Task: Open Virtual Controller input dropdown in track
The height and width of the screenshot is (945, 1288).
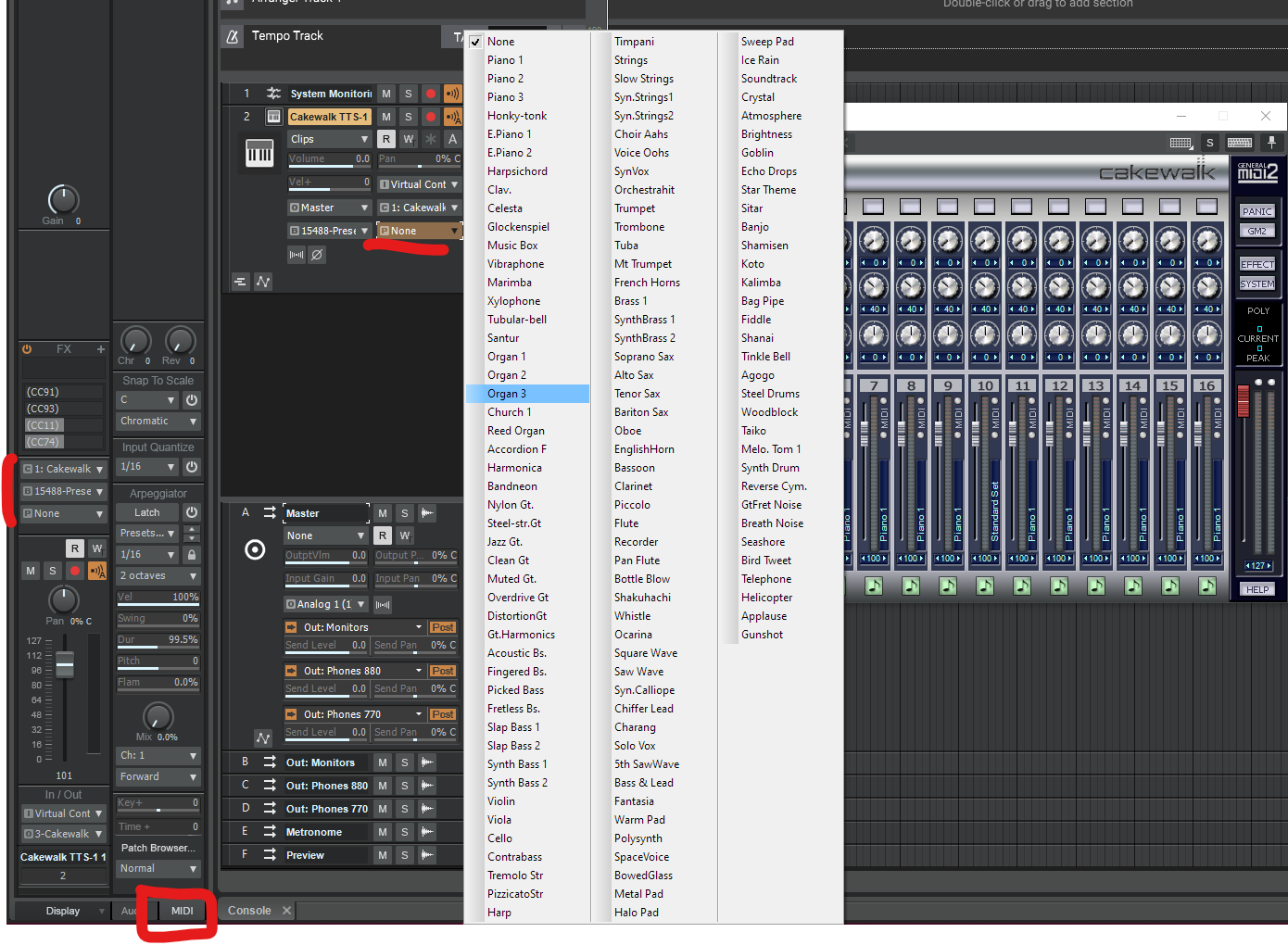Action: click(x=419, y=184)
